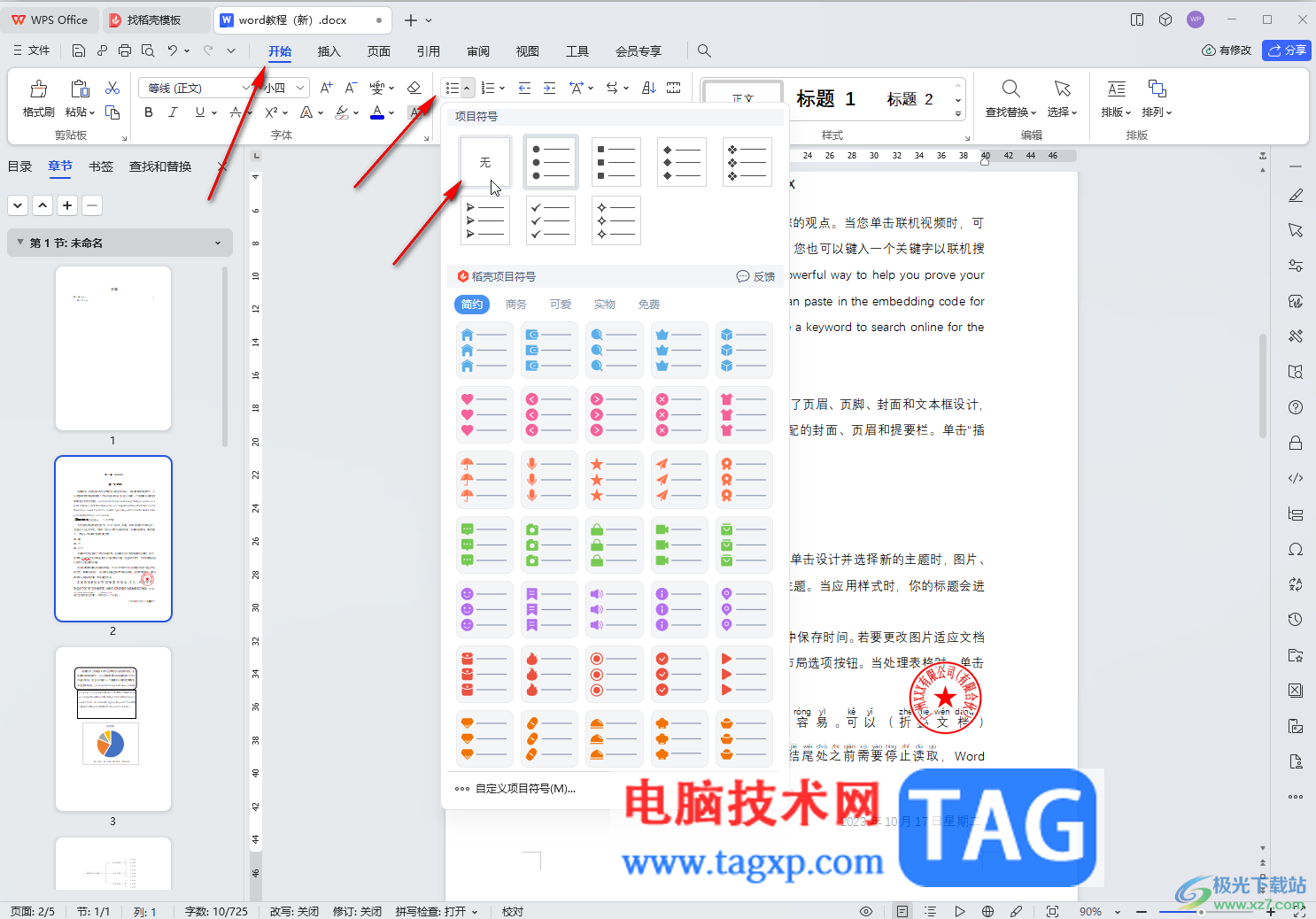Toggle track changes status 修订: 关闭

[357, 911]
